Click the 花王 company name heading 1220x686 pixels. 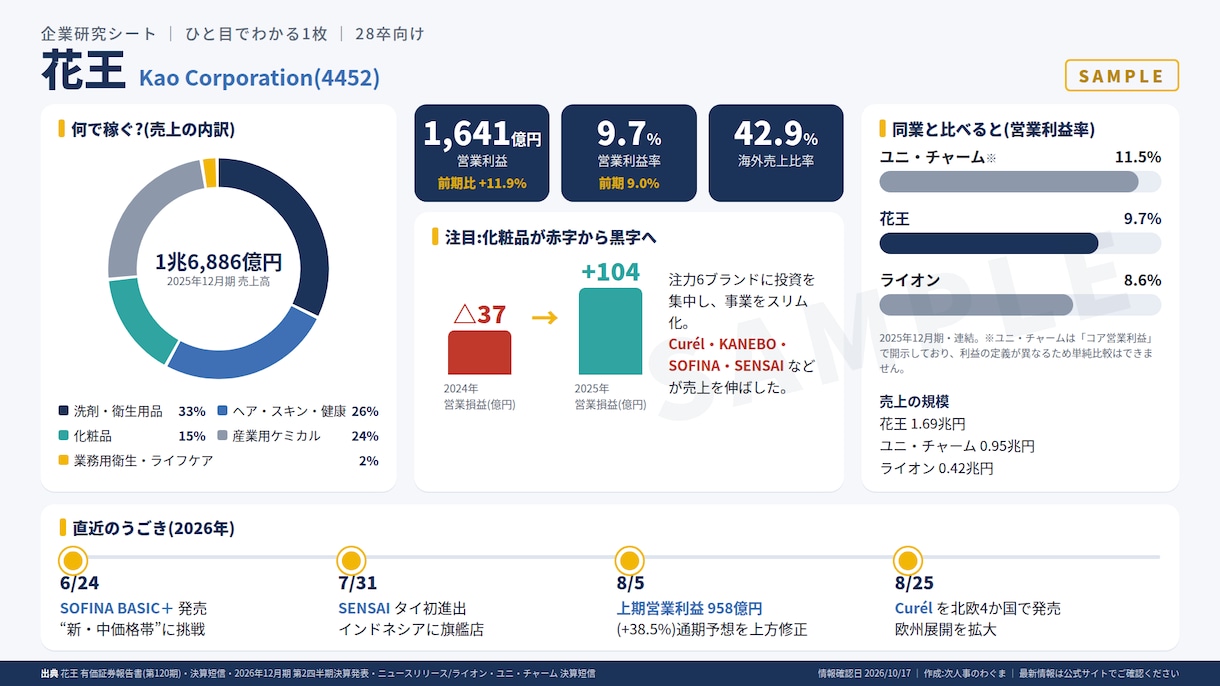83,71
